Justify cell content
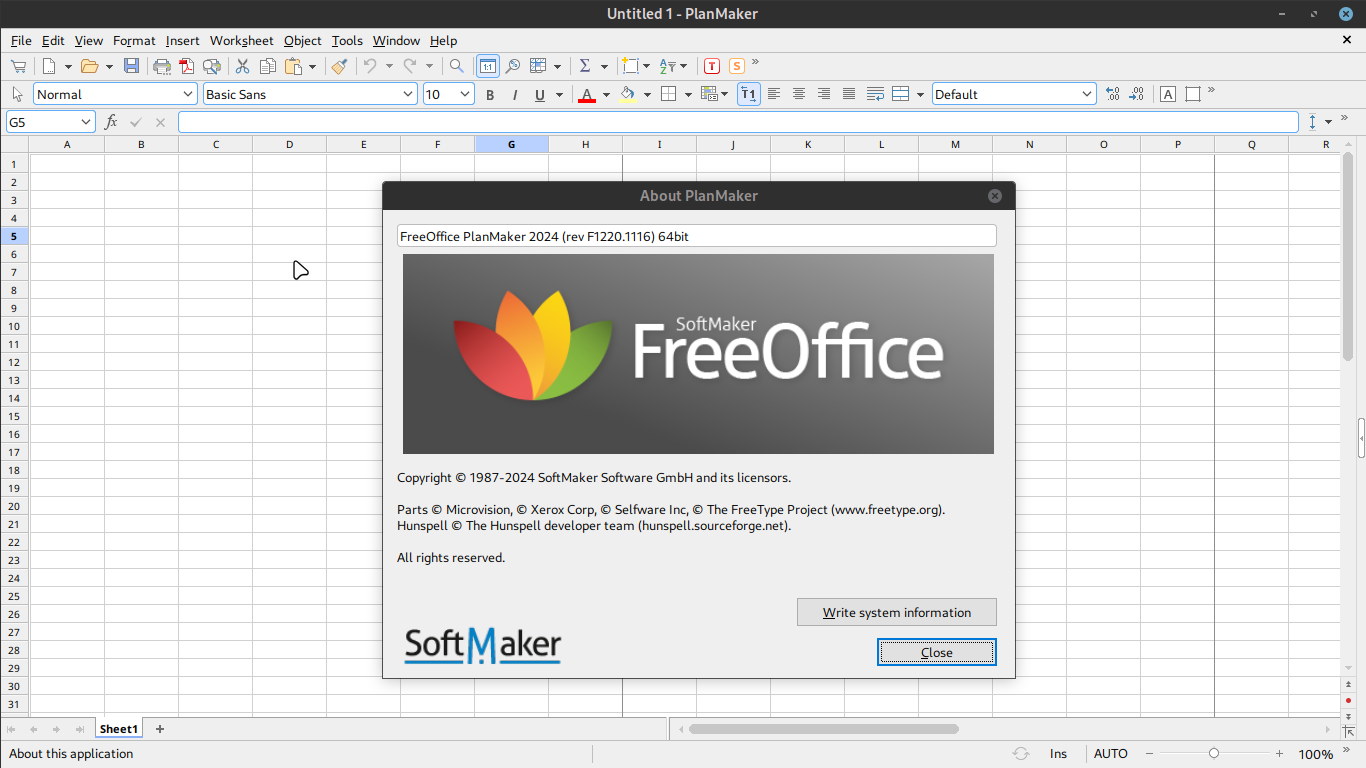The image size is (1366, 768). (x=849, y=94)
